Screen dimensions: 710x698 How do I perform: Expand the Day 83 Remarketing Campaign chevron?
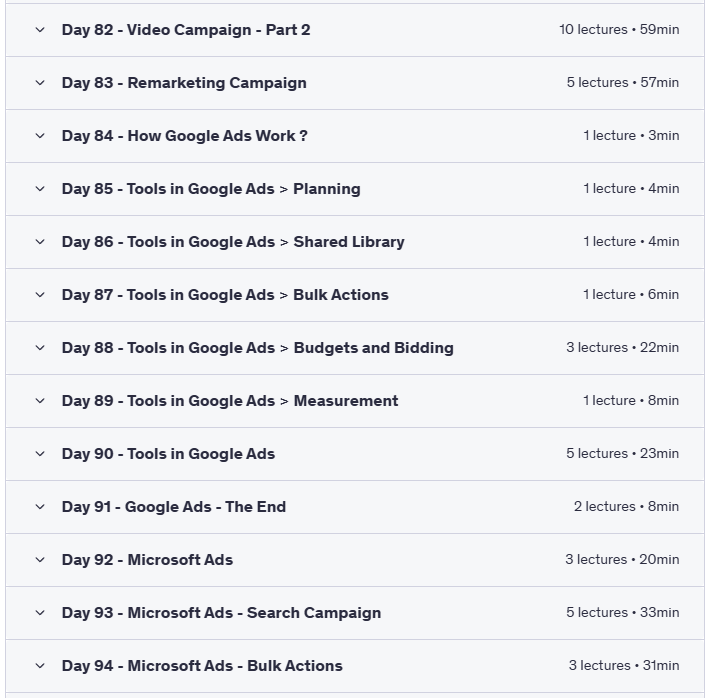coord(40,83)
